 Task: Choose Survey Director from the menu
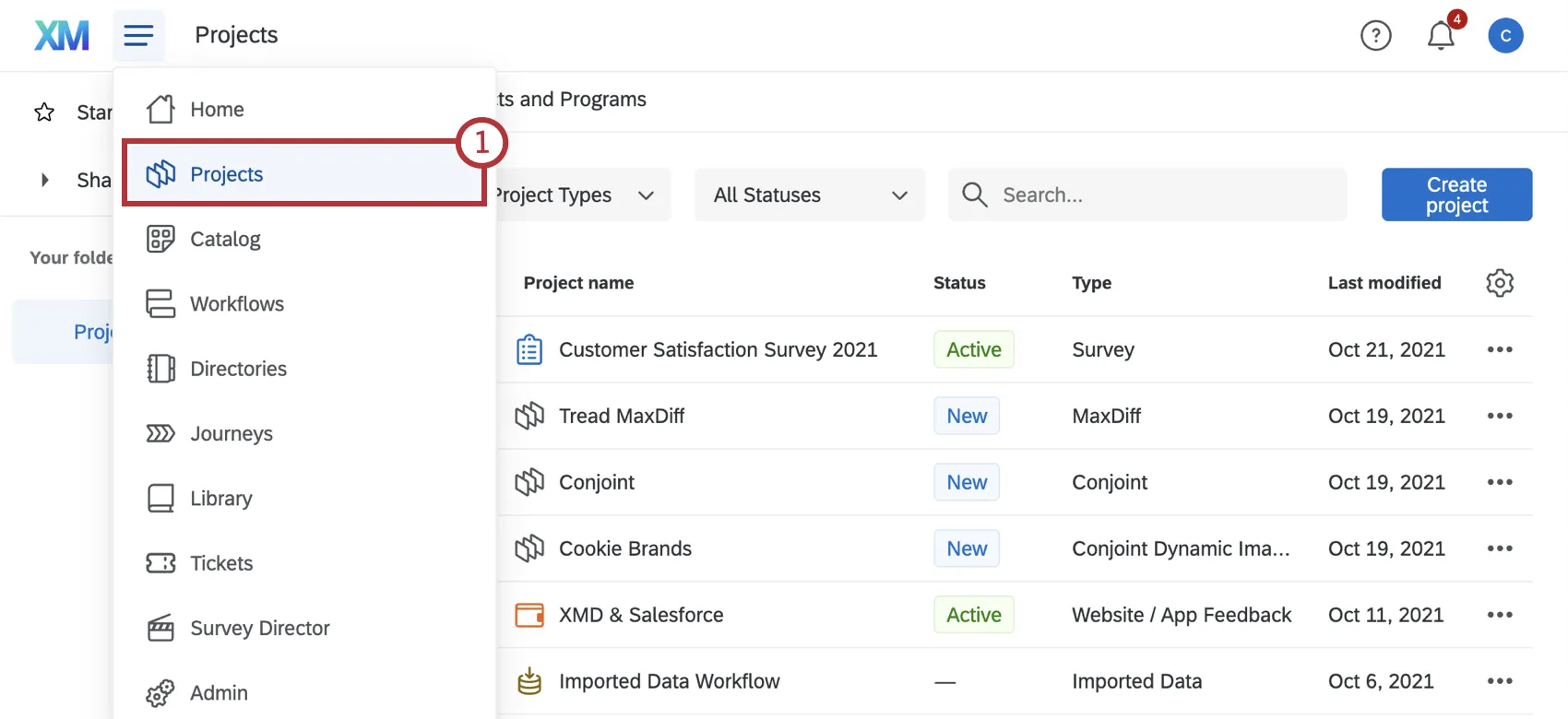259,629
